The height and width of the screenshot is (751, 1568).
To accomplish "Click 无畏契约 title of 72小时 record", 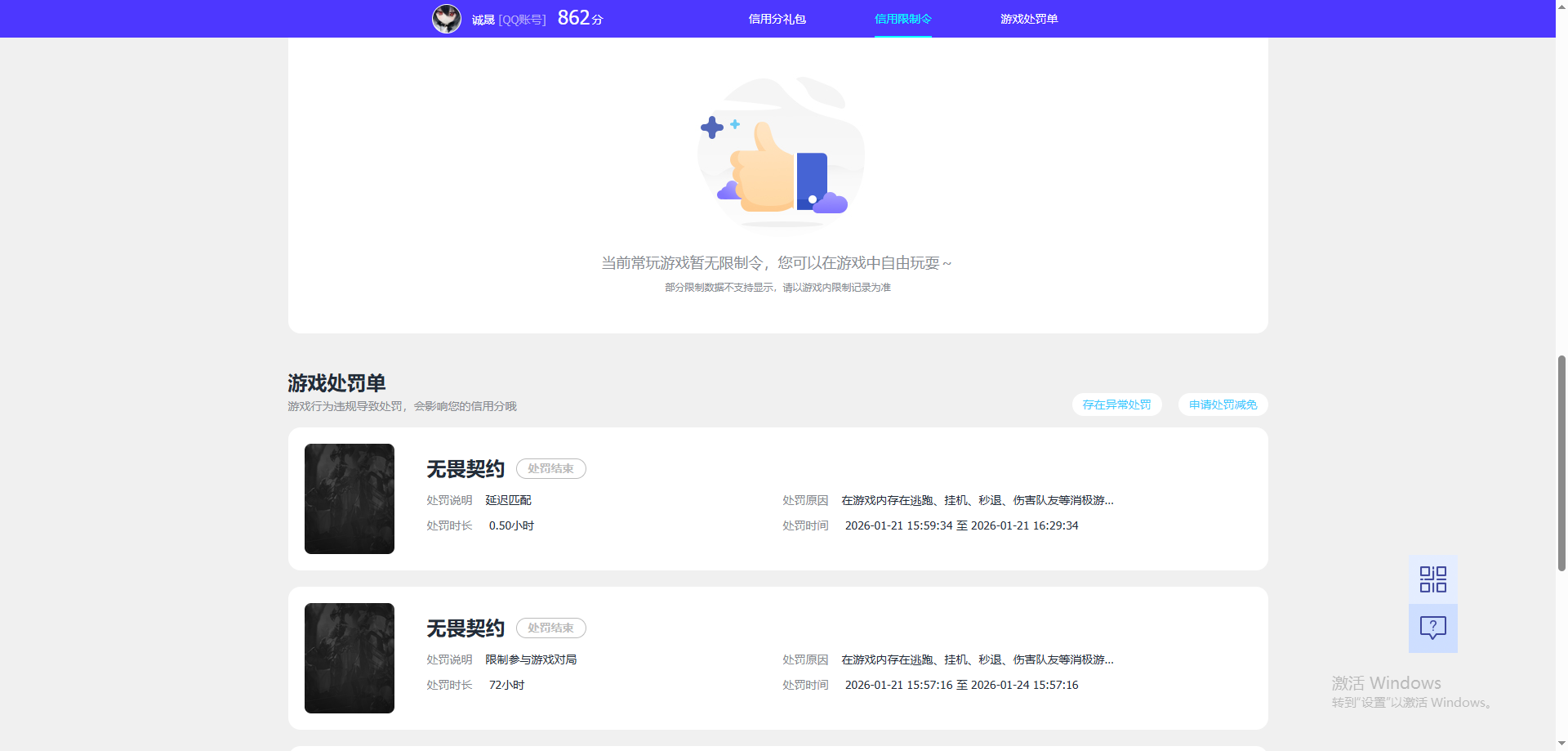I will tap(465, 628).
